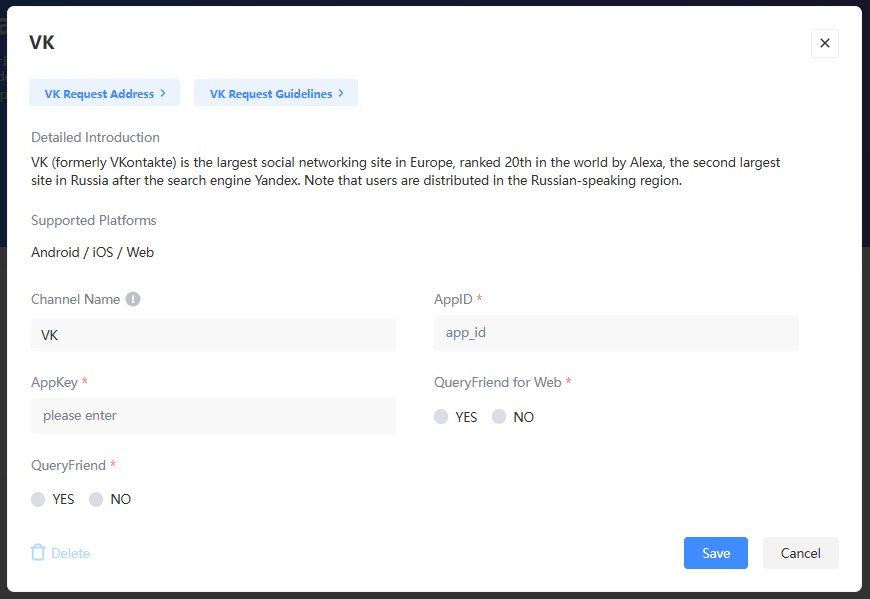Select YES for QueryFriend for Web

441,417
